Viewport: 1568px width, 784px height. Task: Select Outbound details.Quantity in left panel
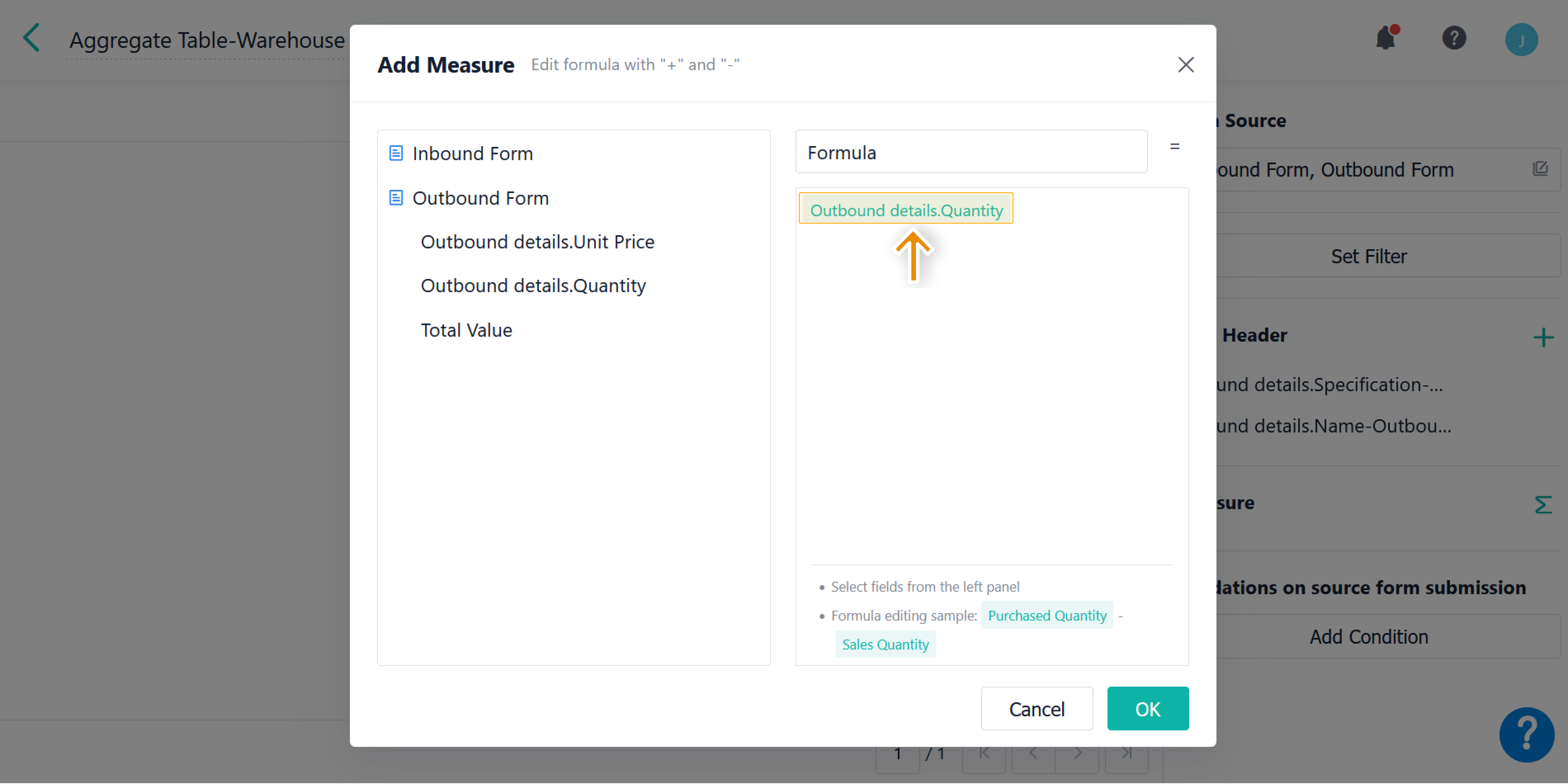pyautogui.click(x=533, y=286)
